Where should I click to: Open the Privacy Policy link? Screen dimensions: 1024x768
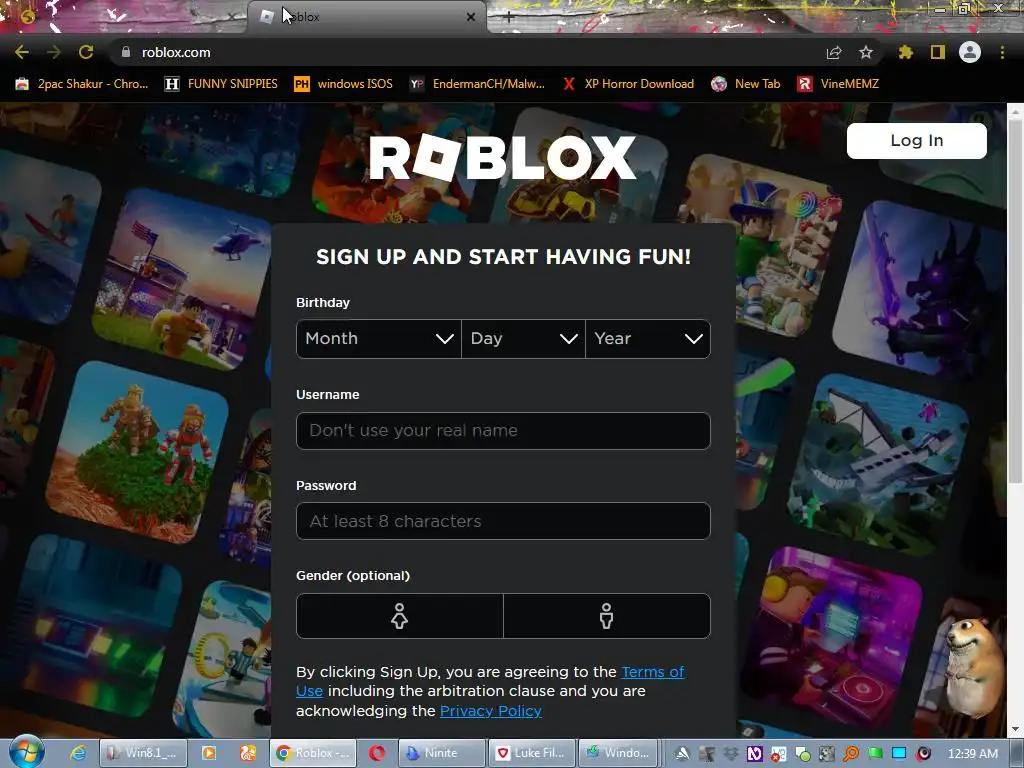click(491, 711)
